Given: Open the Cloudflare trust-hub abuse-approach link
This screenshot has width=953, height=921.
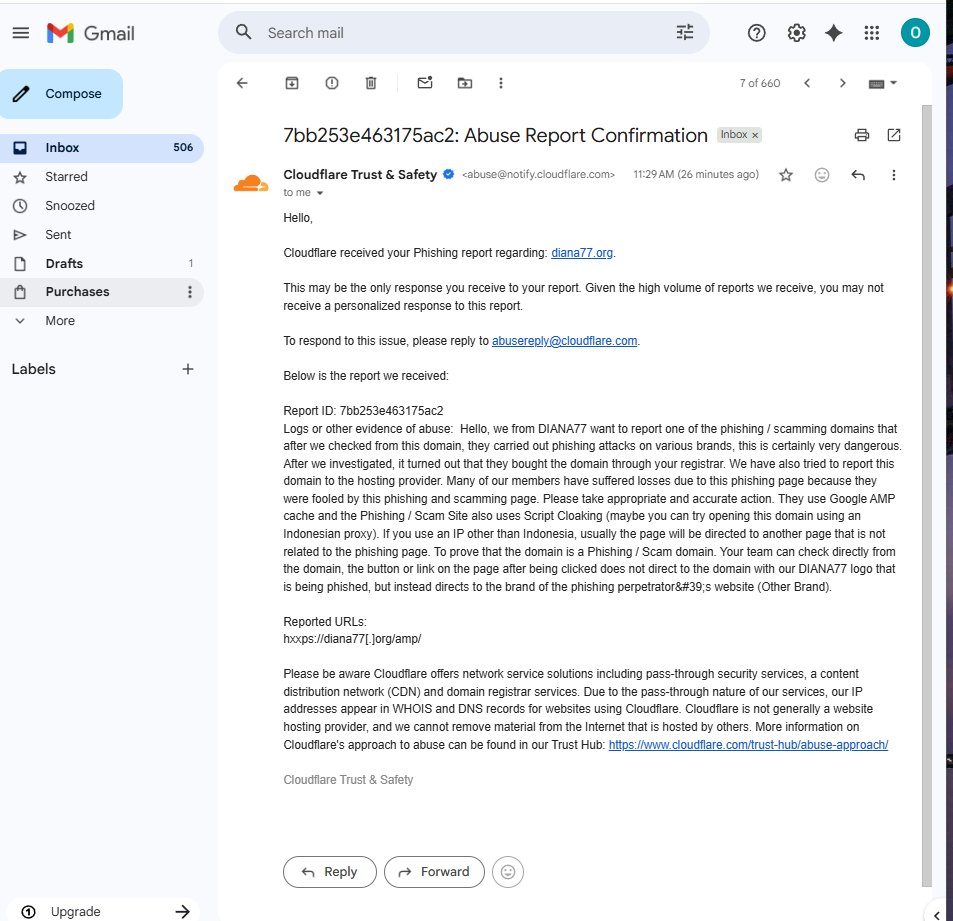Looking at the screenshot, I should 748,745.
